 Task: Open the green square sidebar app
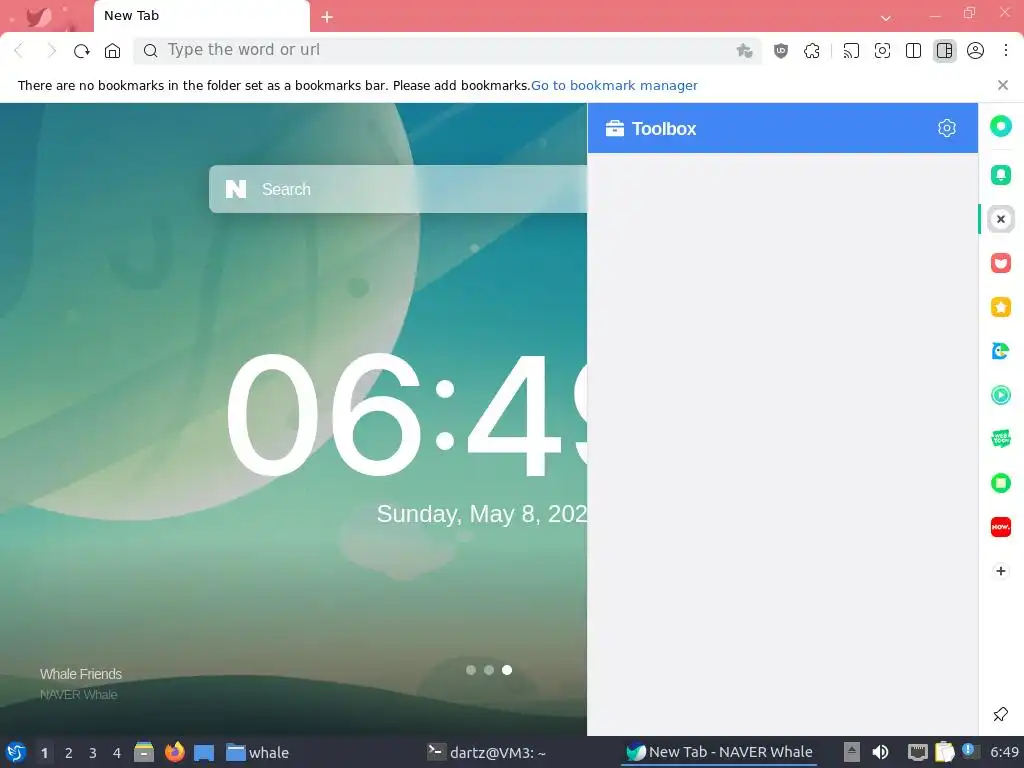pos(1000,483)
